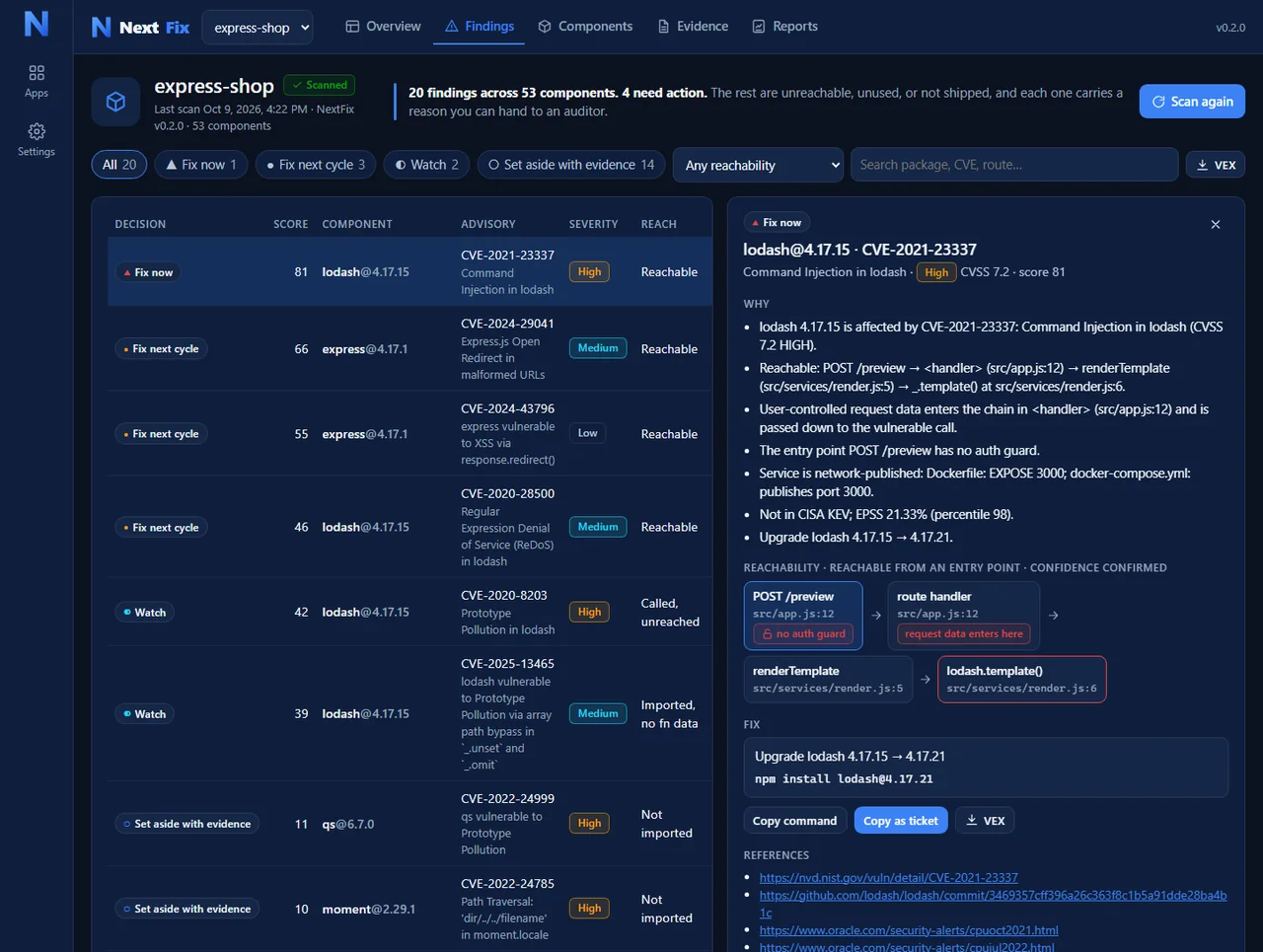
Task: Download VEX from the filter bar
Action: [1216, 165]
